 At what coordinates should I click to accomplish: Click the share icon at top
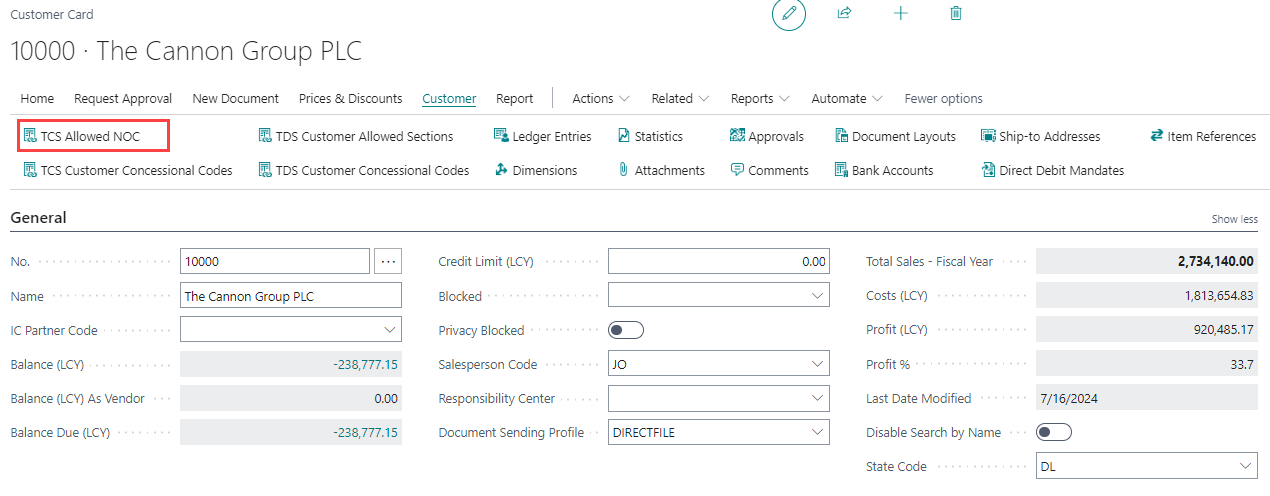click(x=844, y=14)
